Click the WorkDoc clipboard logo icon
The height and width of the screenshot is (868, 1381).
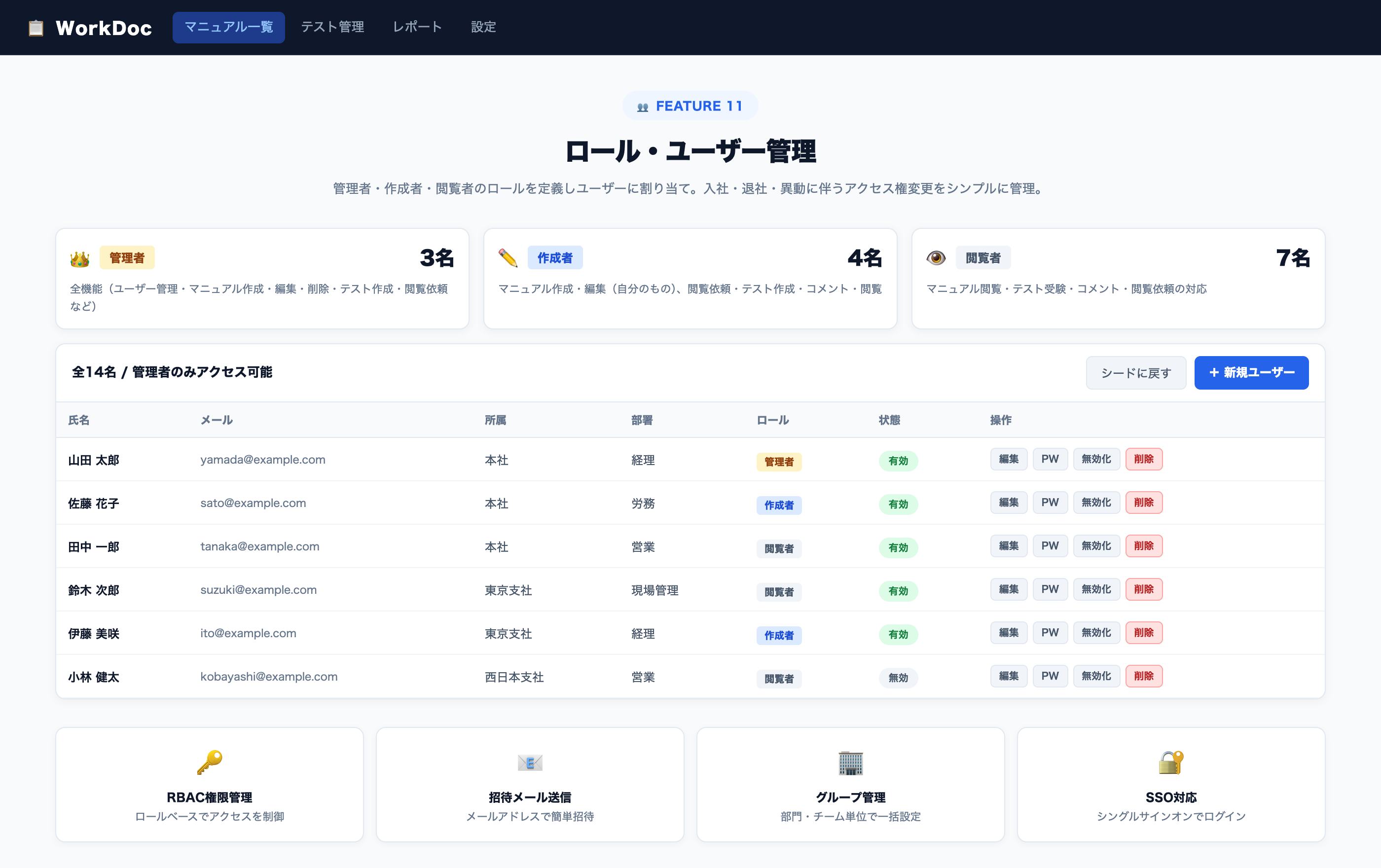(36, 28)
